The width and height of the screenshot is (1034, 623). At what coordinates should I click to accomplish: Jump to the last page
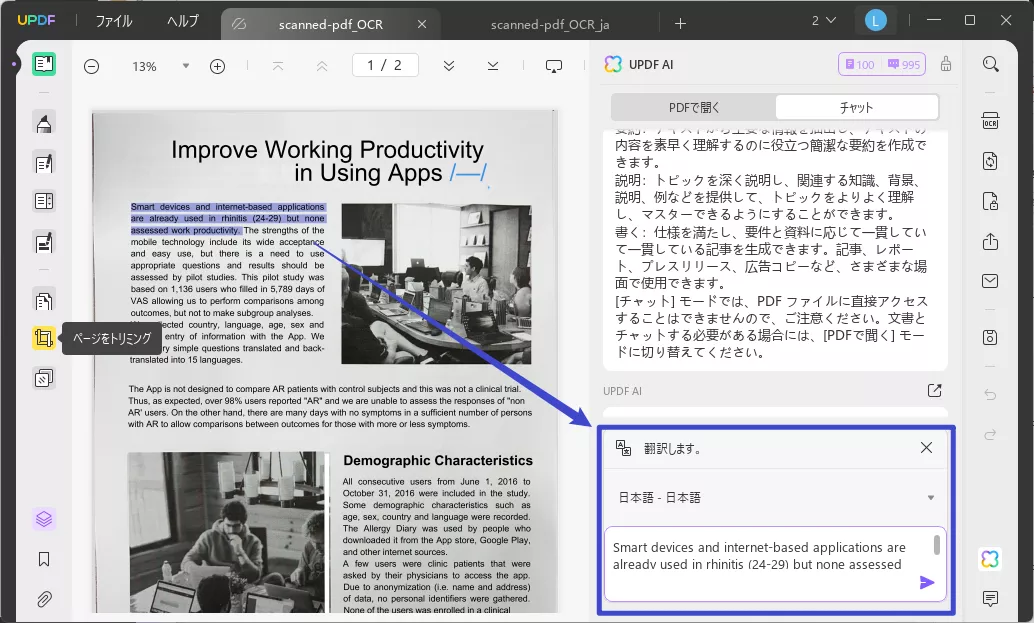click(x=493, y=66)
